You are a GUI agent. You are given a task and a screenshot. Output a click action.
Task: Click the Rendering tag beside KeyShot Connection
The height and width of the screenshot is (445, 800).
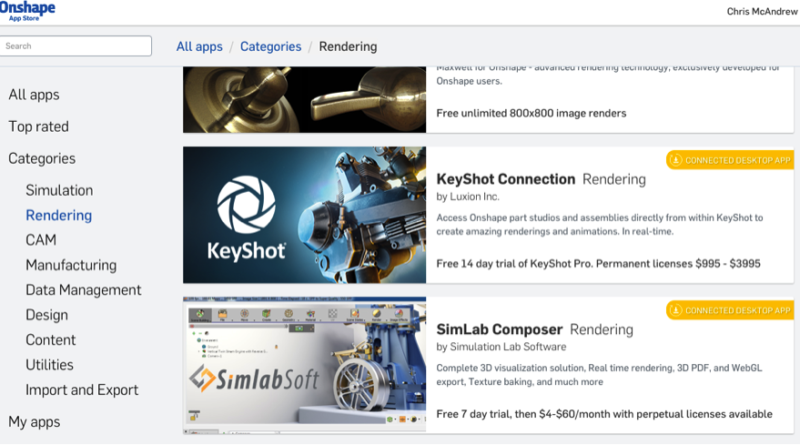[614, 179]
